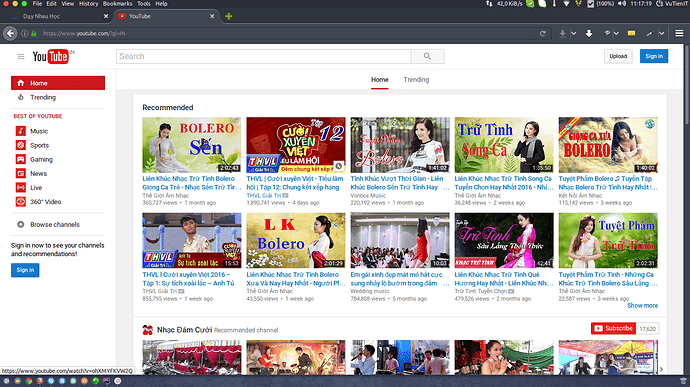Viewport: 690px width, 387px height.
Task: Open the Giọng Ca Xưa Bolero thumbnail
Action: pyautogui.click(x=608, y=145)
